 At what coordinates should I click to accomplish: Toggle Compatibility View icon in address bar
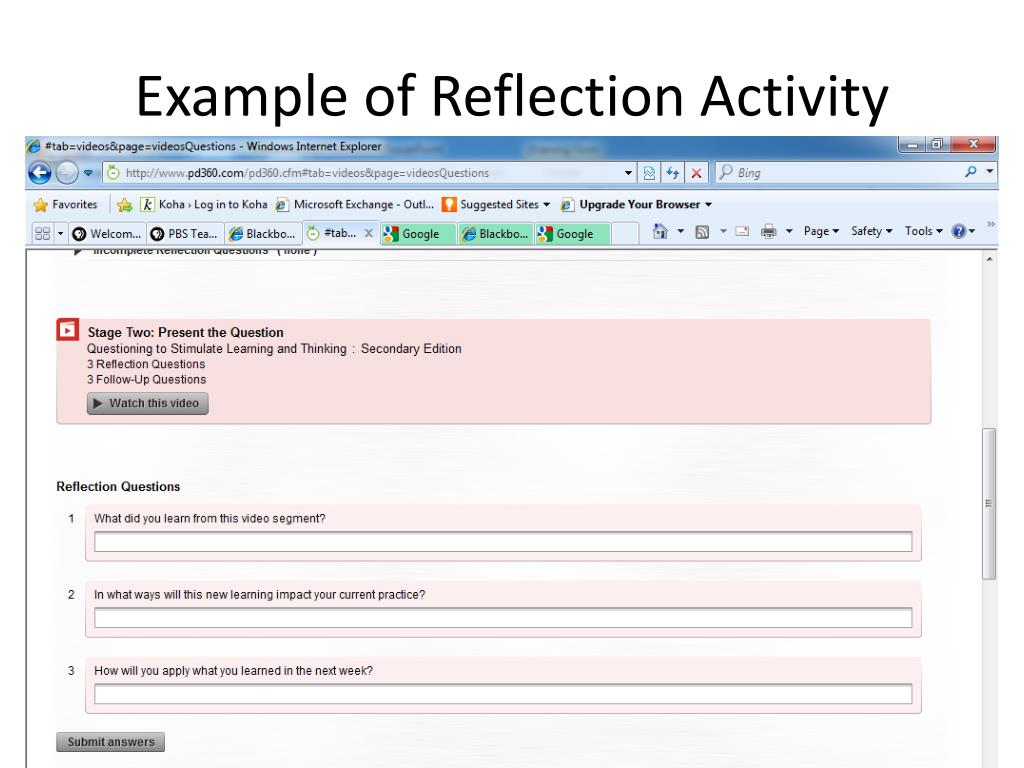[x=649, y=173]
